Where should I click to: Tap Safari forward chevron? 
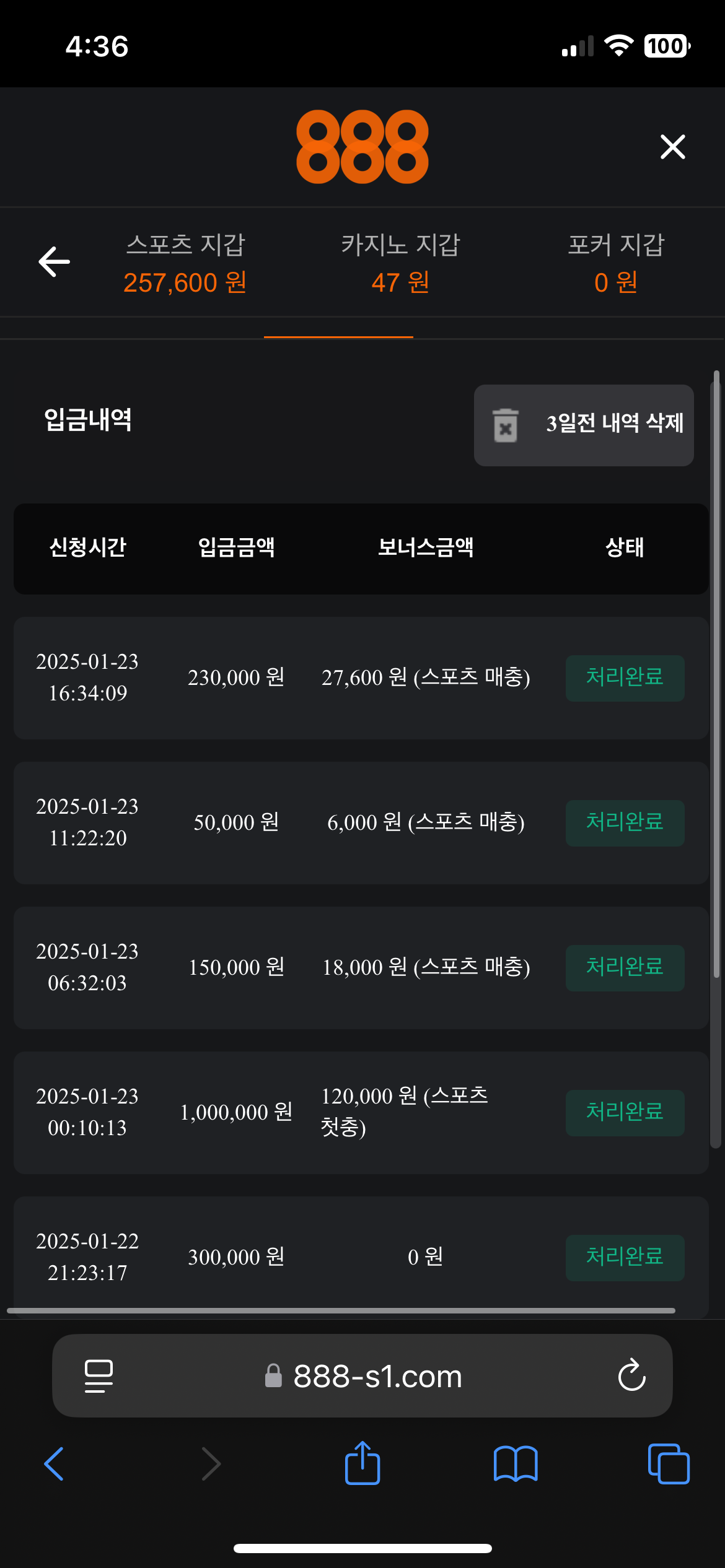tap(211, 1464)
